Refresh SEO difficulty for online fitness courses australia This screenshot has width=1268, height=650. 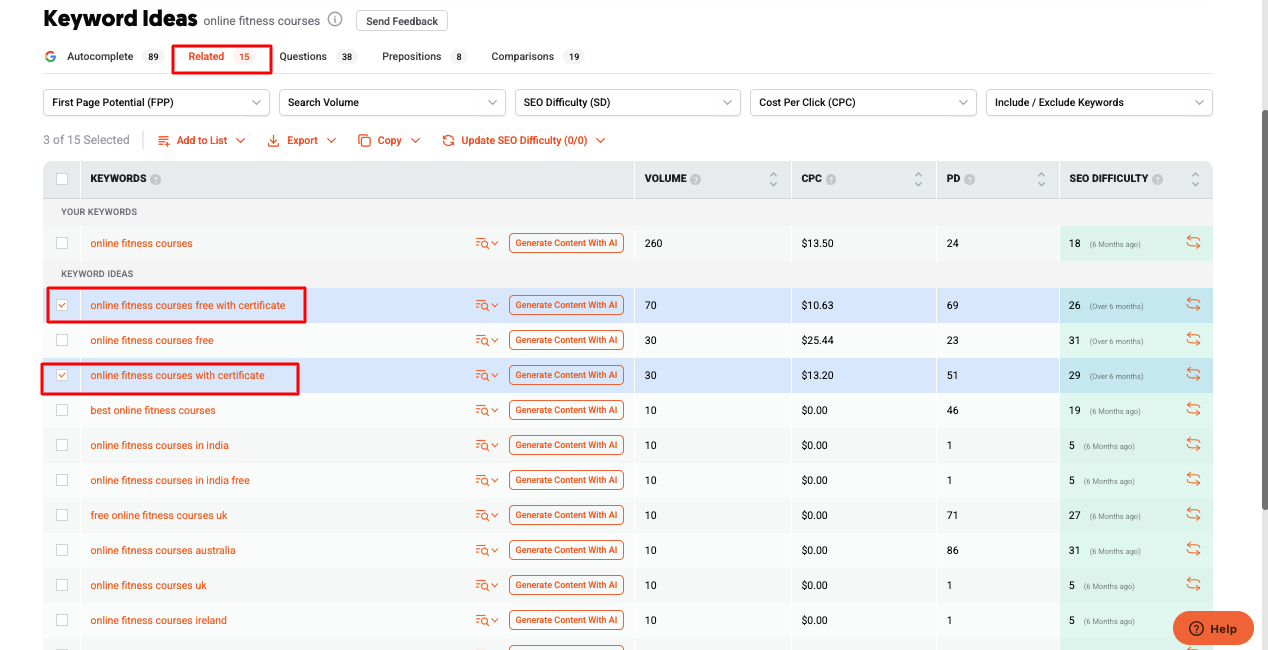tap(1193, 550)
